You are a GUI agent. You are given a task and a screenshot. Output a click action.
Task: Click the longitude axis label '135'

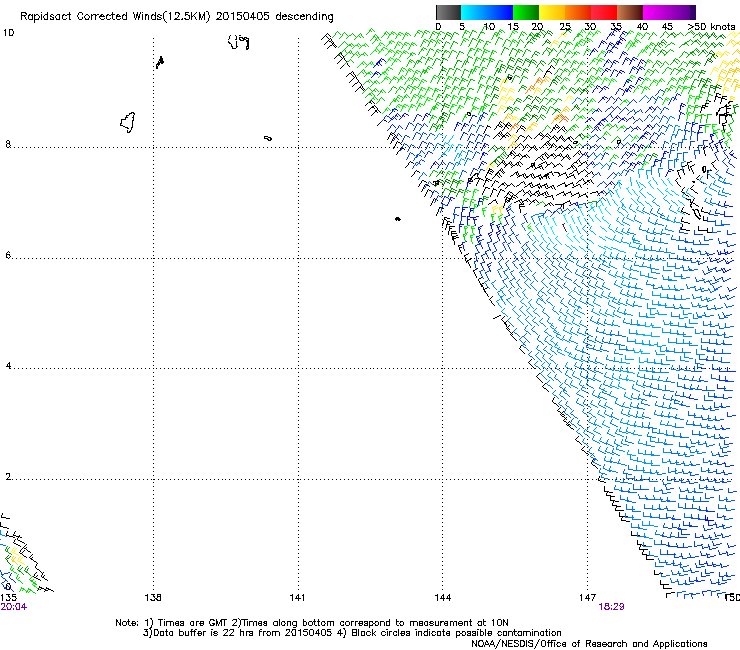click(9, 598)
